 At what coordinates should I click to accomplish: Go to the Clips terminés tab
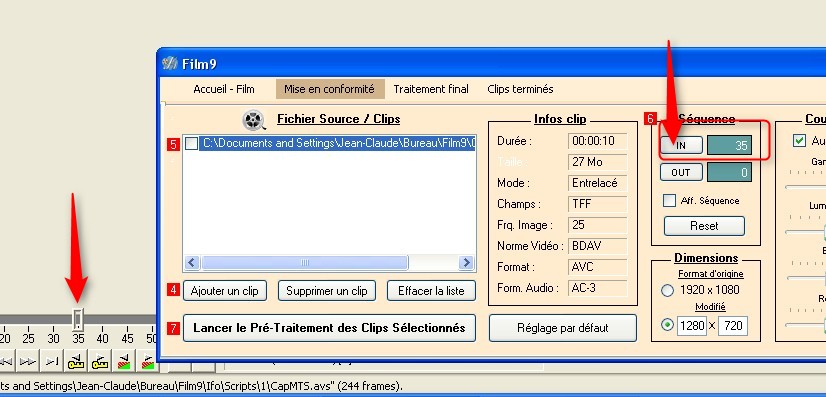[520, 89]
